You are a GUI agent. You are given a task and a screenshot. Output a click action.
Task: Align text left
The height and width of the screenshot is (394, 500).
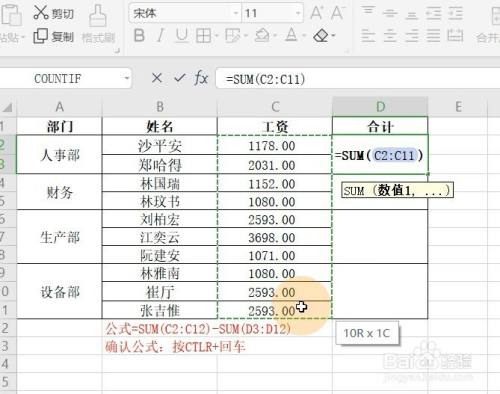368,35
